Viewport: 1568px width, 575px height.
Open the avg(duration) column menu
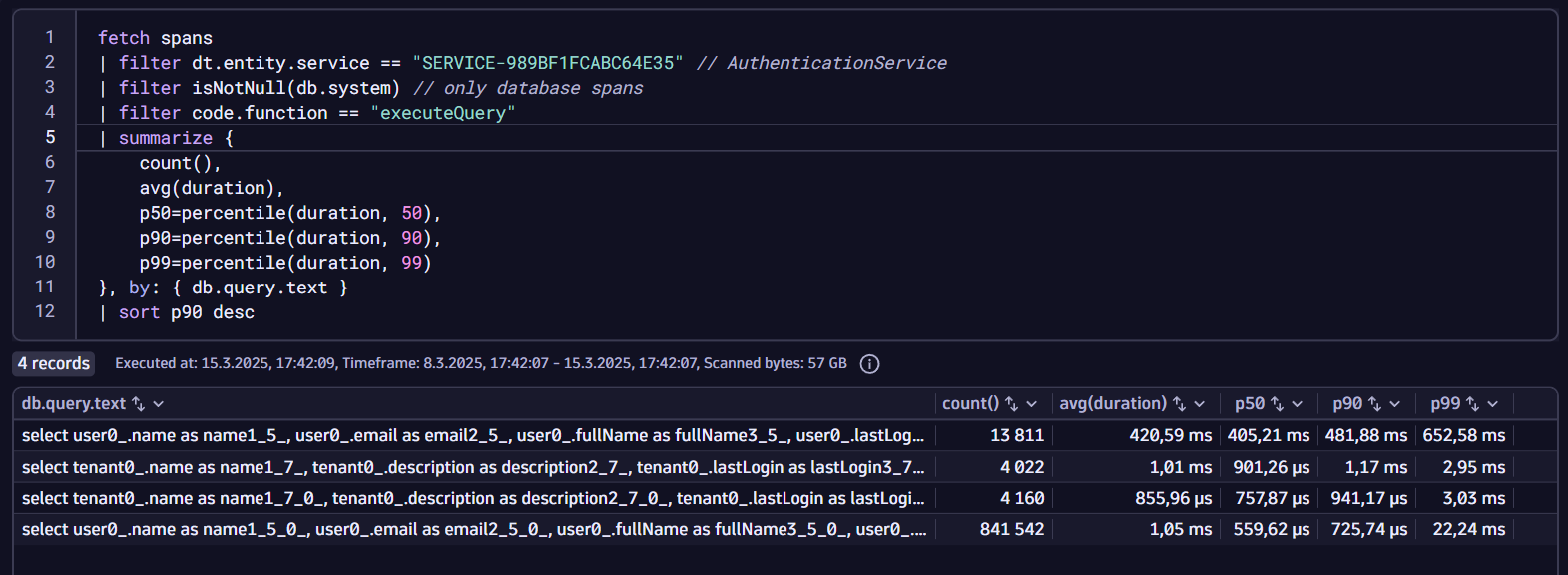(x=1199, y=404)
